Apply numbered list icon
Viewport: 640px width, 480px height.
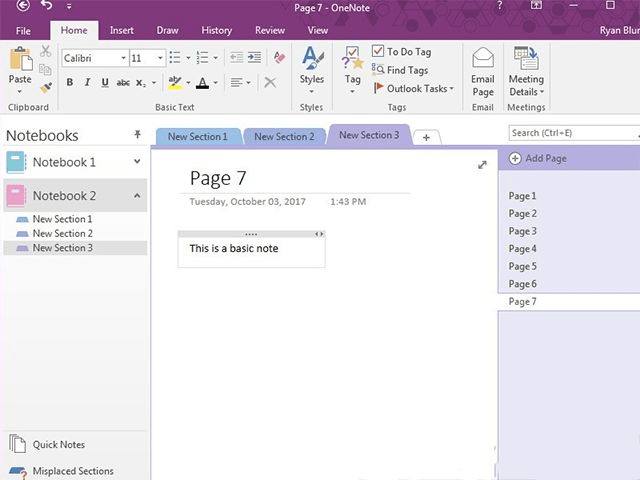pyautogui.click(x=202, y=58)
